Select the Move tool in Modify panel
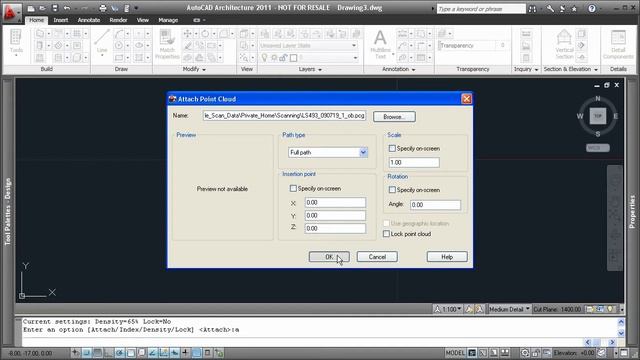This screenshot has height=360, width=640. [187, 34]
